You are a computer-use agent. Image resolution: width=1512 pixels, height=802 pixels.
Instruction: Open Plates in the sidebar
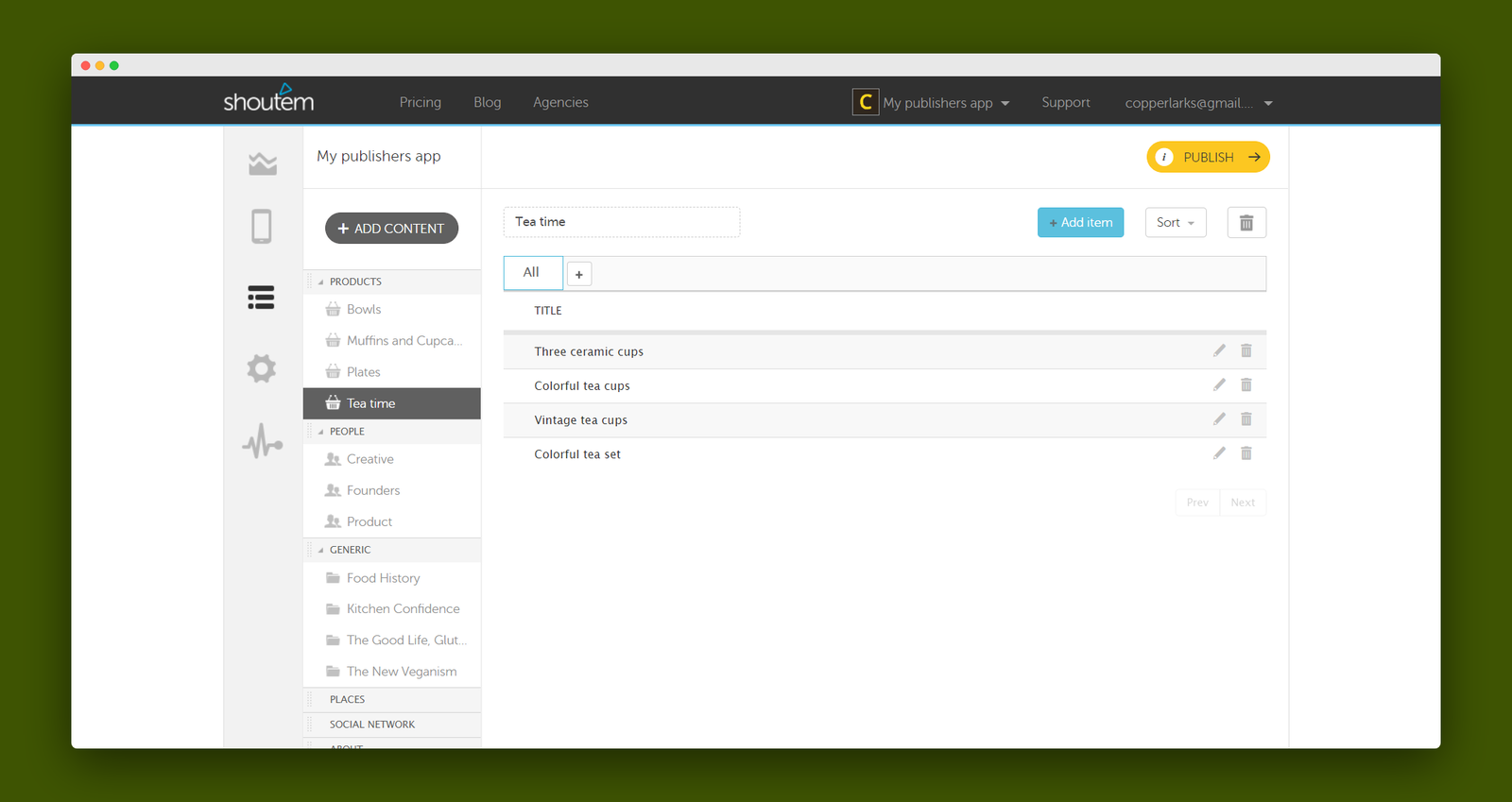[x=392, y=372]
